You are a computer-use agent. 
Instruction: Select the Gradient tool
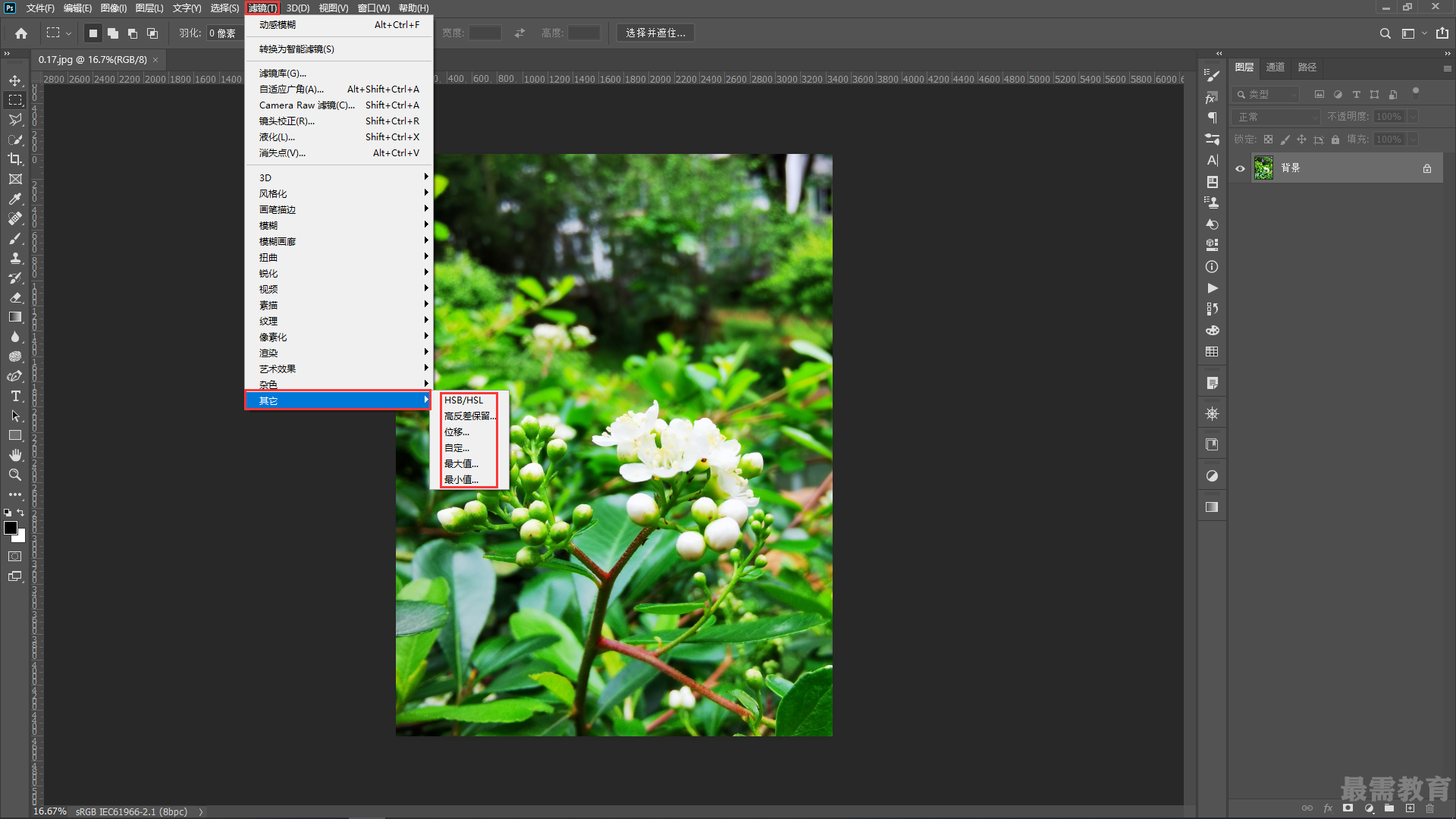(x=15, y=317)
